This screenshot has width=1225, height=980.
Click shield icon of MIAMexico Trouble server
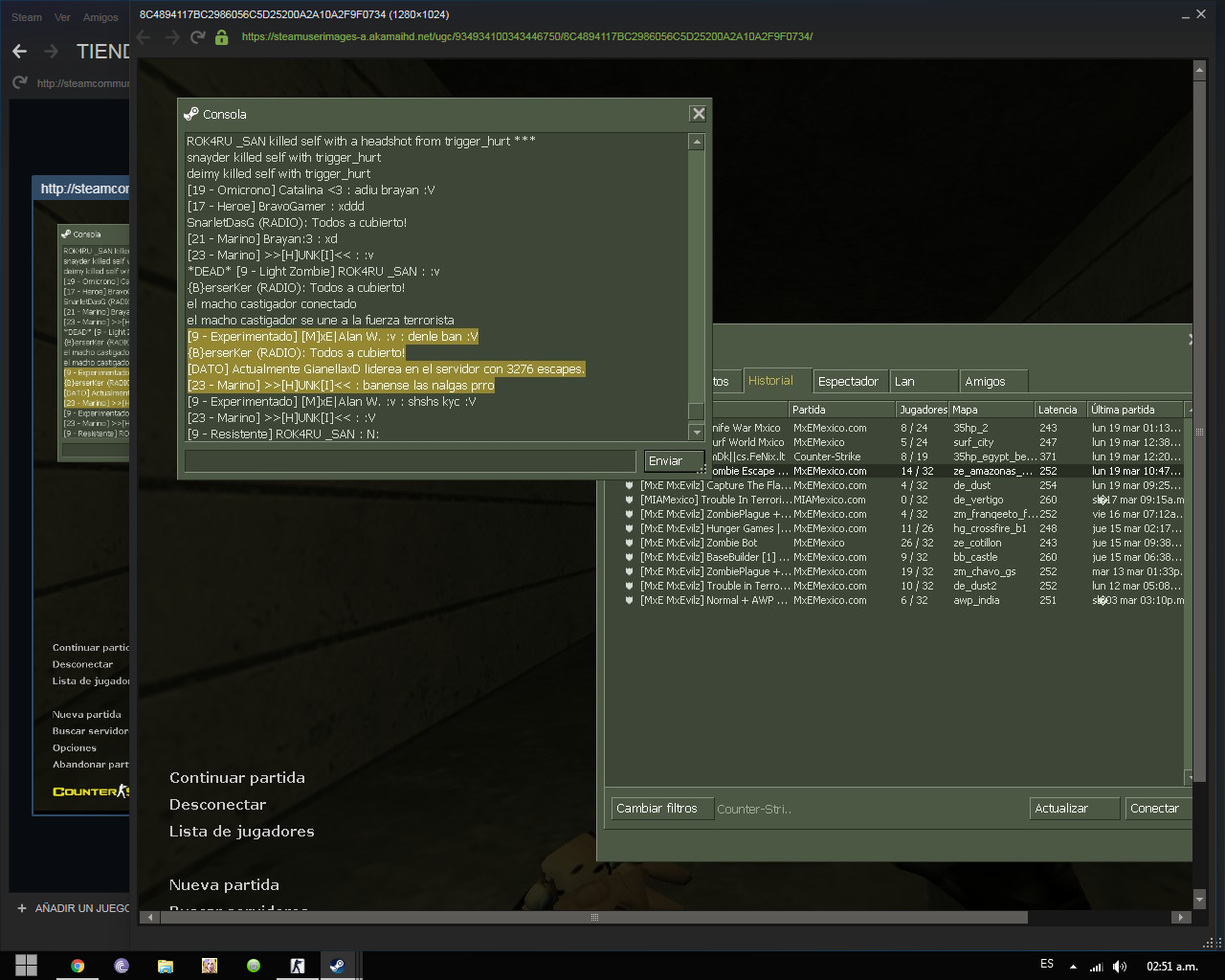click(629, 500)
